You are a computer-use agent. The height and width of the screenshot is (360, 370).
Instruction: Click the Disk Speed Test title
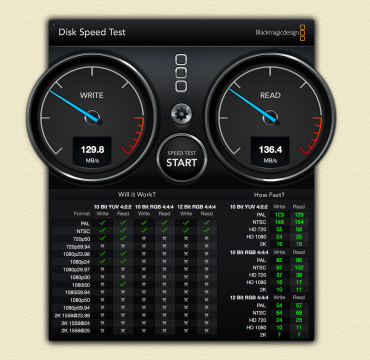(92, 32)
